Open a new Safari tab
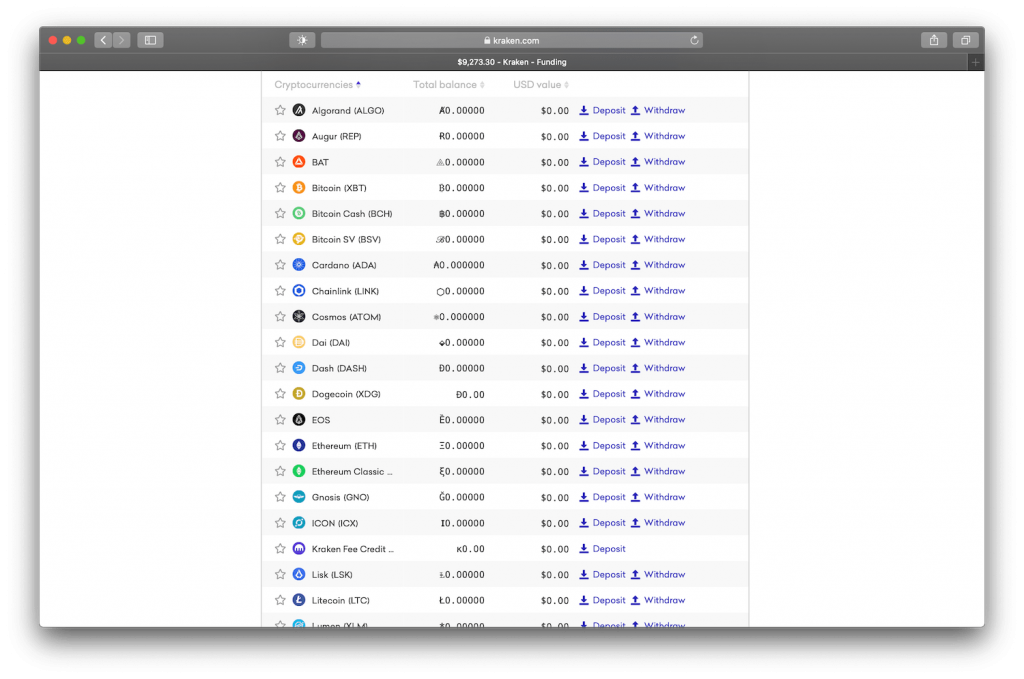The height and width of the screenshot is (679, 1024). [976, 62]
